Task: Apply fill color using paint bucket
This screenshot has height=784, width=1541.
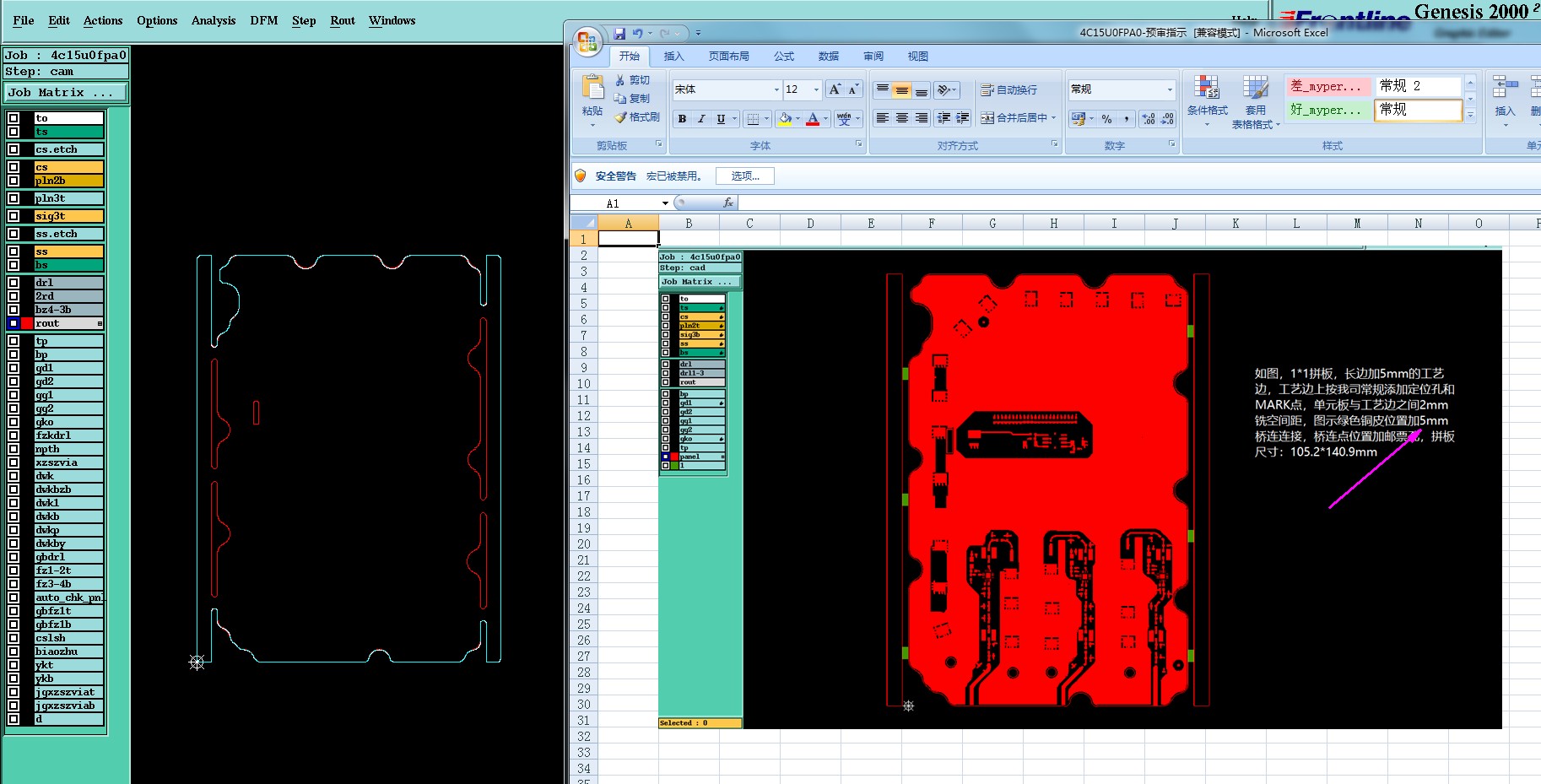Action: click(786, 119)
